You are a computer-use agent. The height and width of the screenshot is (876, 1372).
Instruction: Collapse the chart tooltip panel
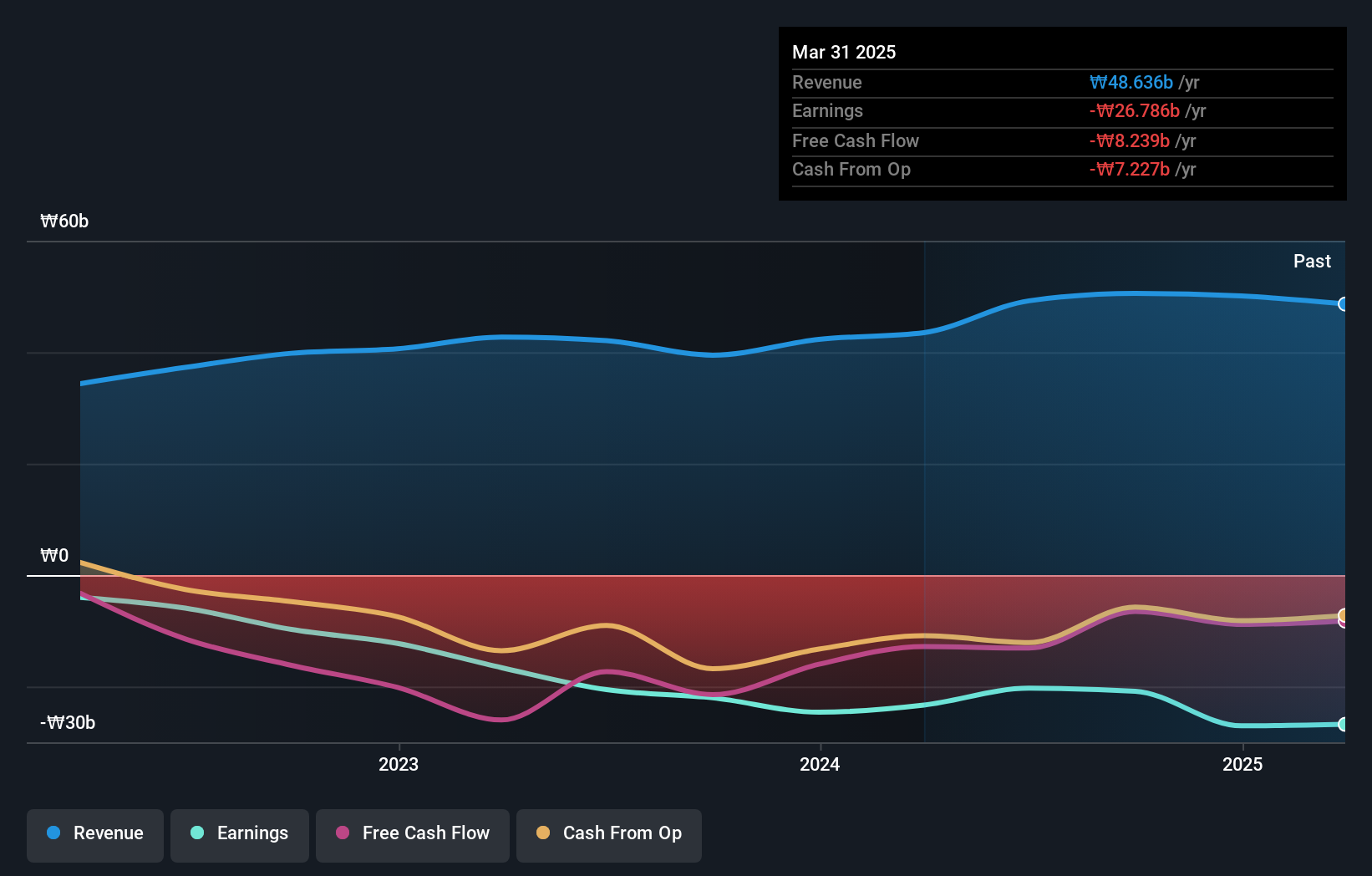coord(1061,52)
